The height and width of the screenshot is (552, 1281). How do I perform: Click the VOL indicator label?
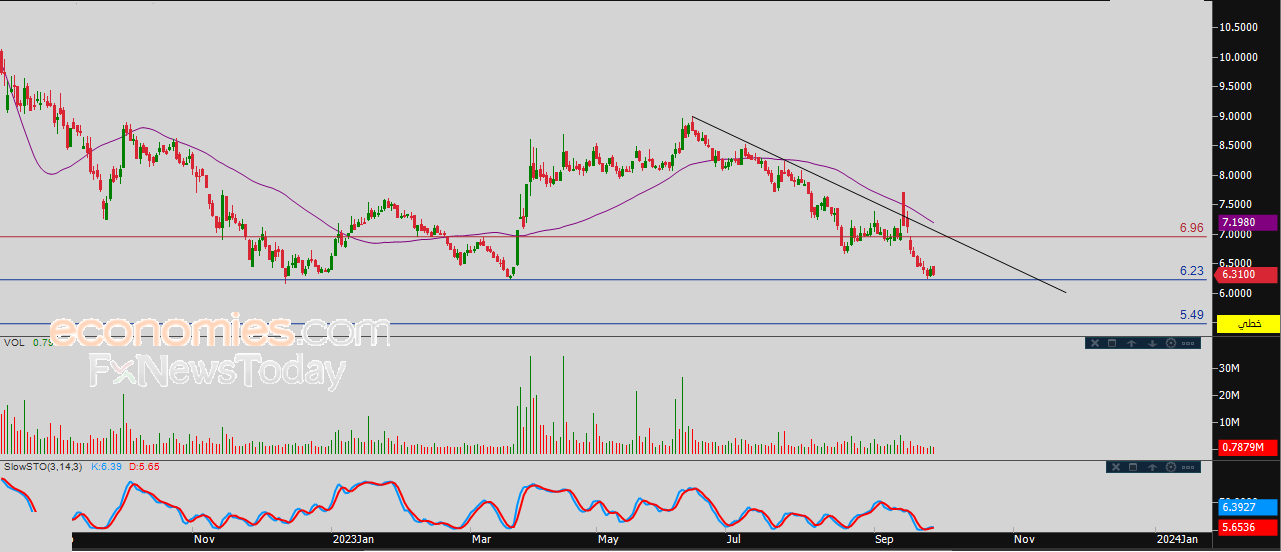[14, 343]
